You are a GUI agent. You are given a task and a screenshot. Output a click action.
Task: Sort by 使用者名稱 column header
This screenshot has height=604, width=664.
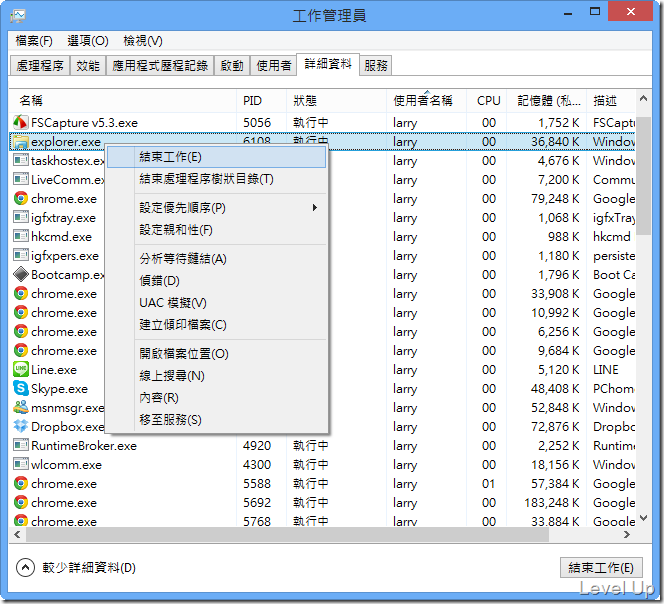tap(426, 101)
